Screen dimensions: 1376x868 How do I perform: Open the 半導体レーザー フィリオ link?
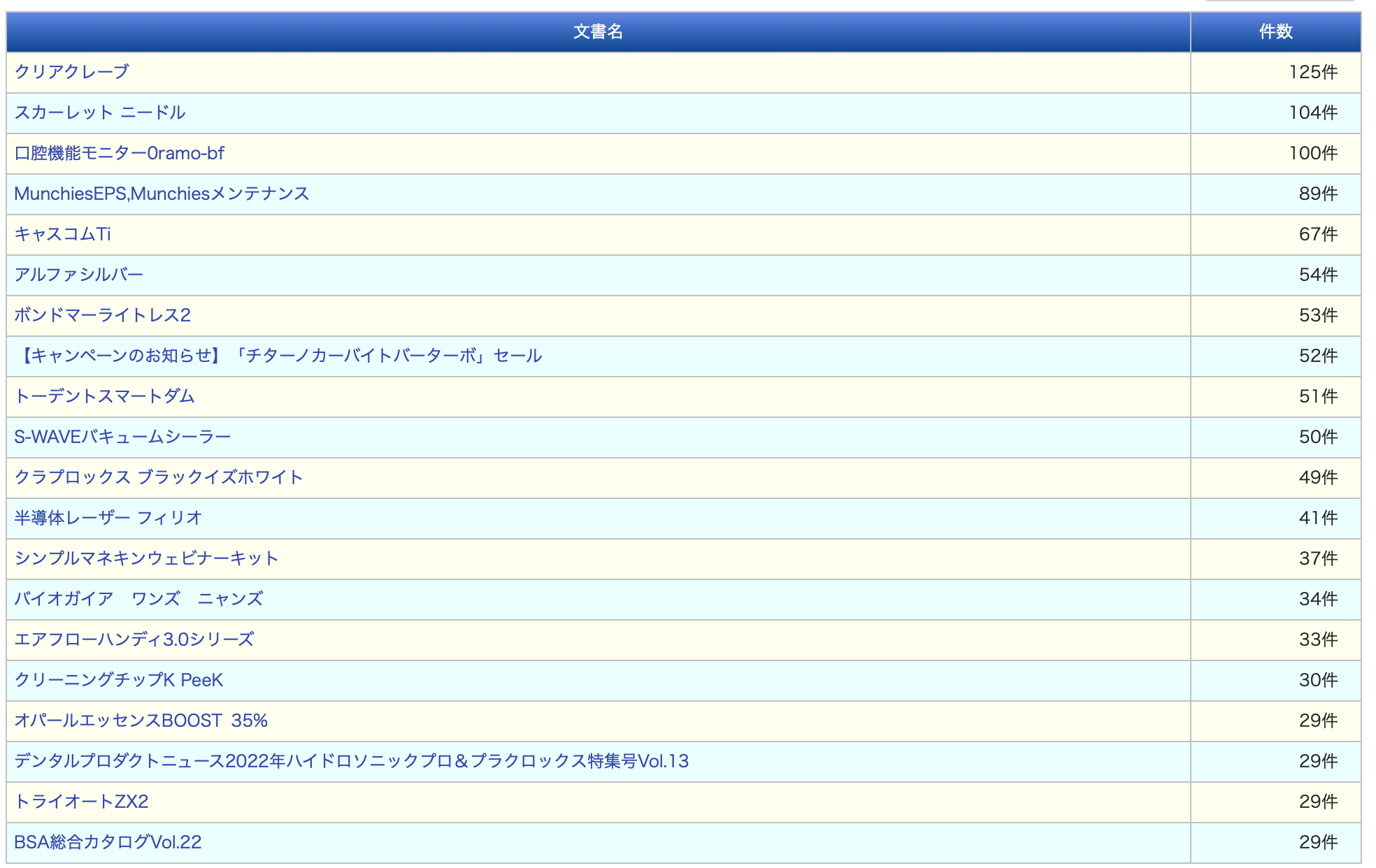(108, 518)
